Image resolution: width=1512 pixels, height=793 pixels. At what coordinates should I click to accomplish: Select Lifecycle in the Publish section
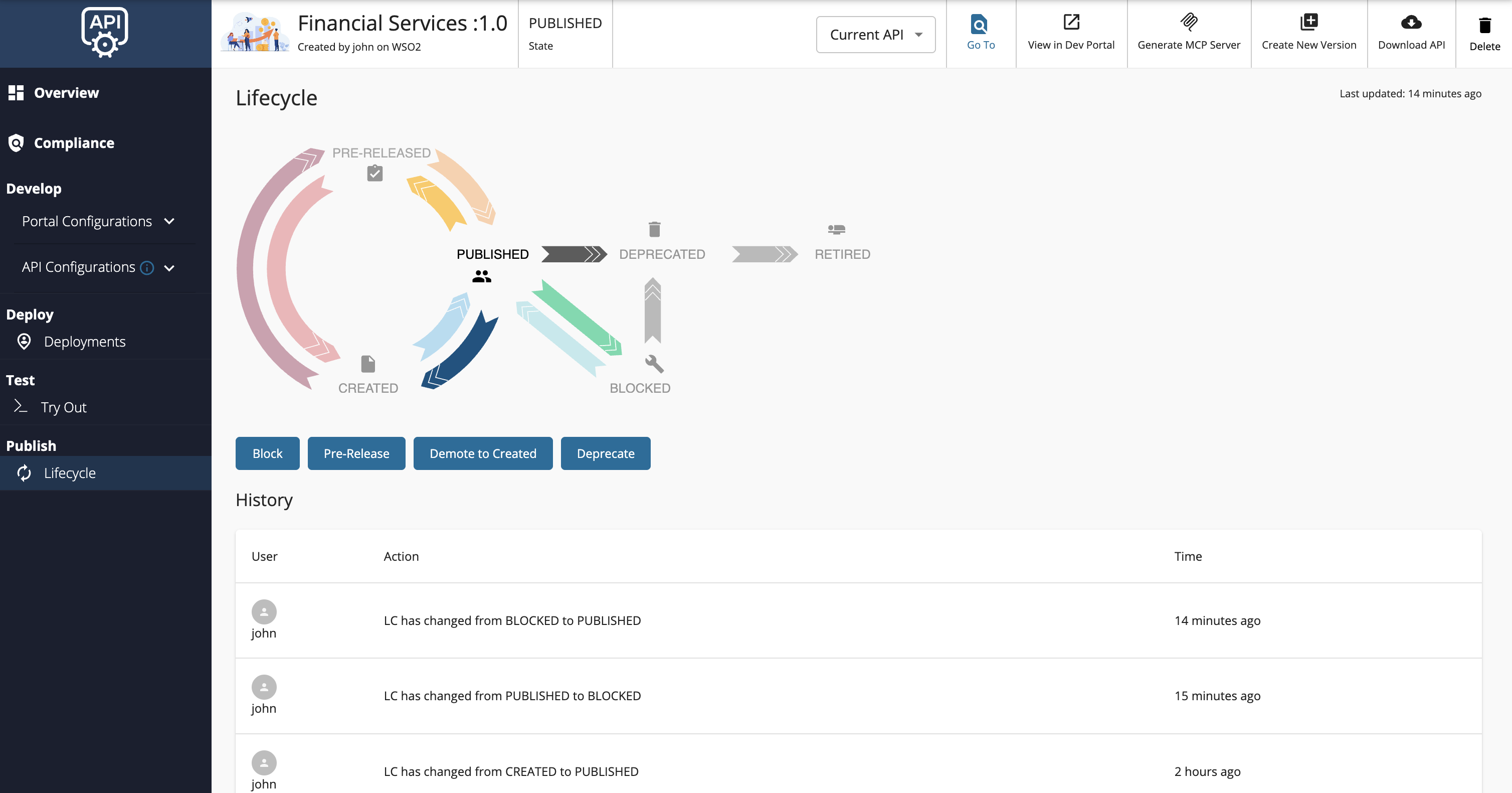pos(70,473)
